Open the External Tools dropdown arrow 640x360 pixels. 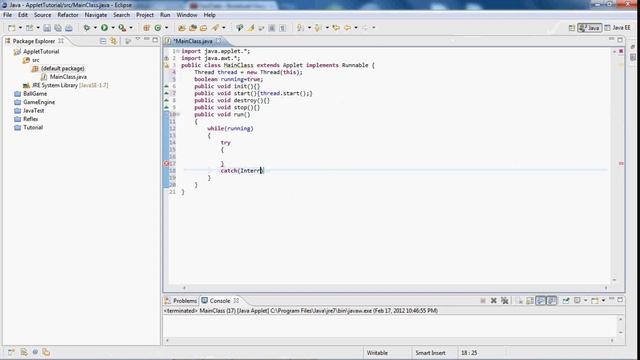(131, 28)
